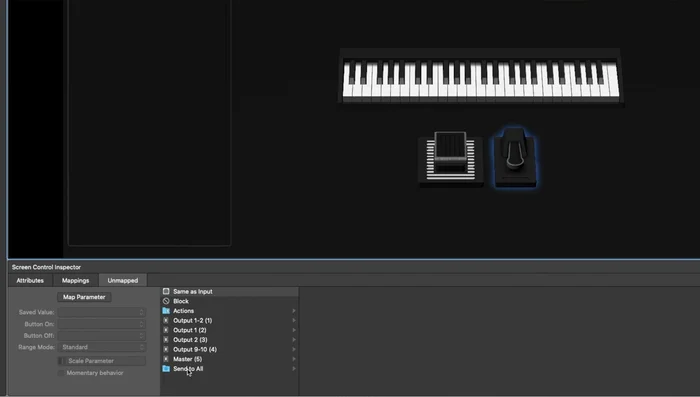Expand the Output 1 (2) submenu arrow
Screen dimensions: 700x397
(294, 330)
